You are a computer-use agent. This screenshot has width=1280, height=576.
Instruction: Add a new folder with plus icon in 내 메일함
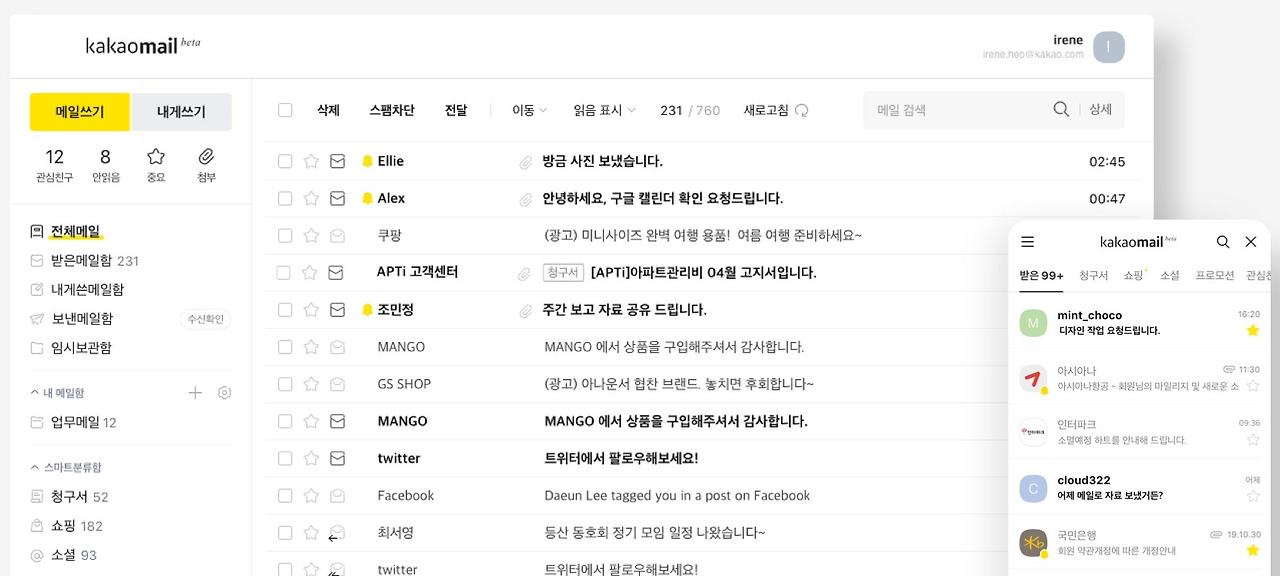[195, 393]
